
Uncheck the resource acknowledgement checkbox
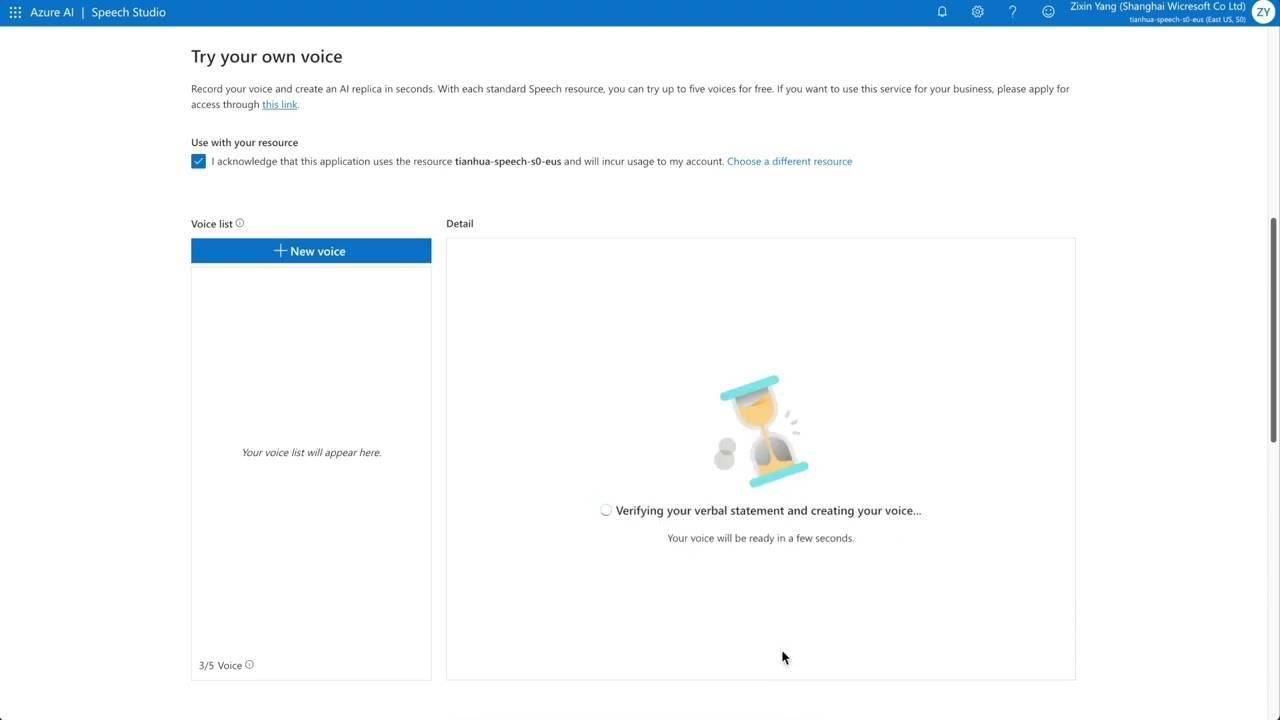198,161
